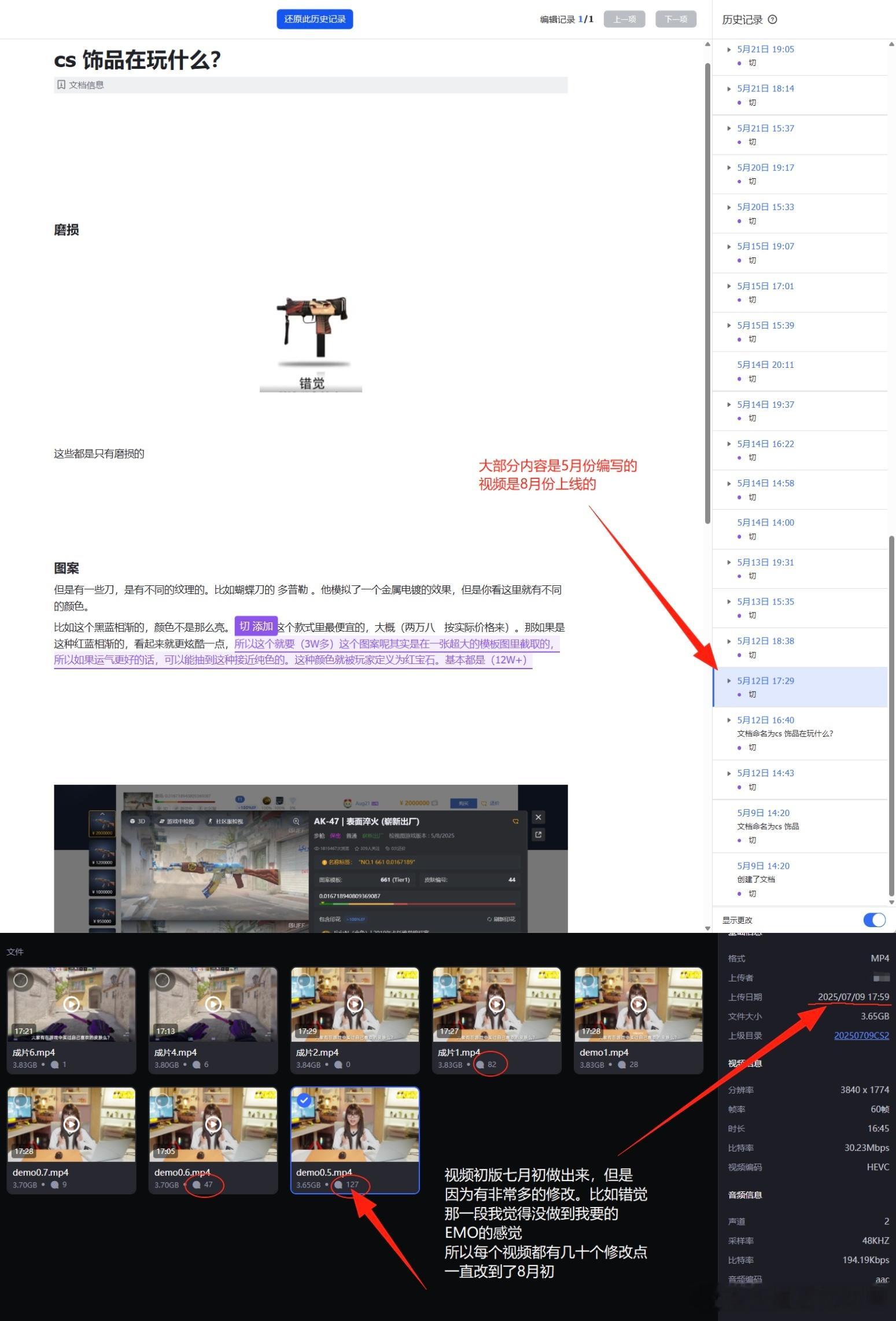Click the history panel scrollbar thumb
Viewport: 896px width, 1321px height.
pyautogui.click(x=891, y=716)
